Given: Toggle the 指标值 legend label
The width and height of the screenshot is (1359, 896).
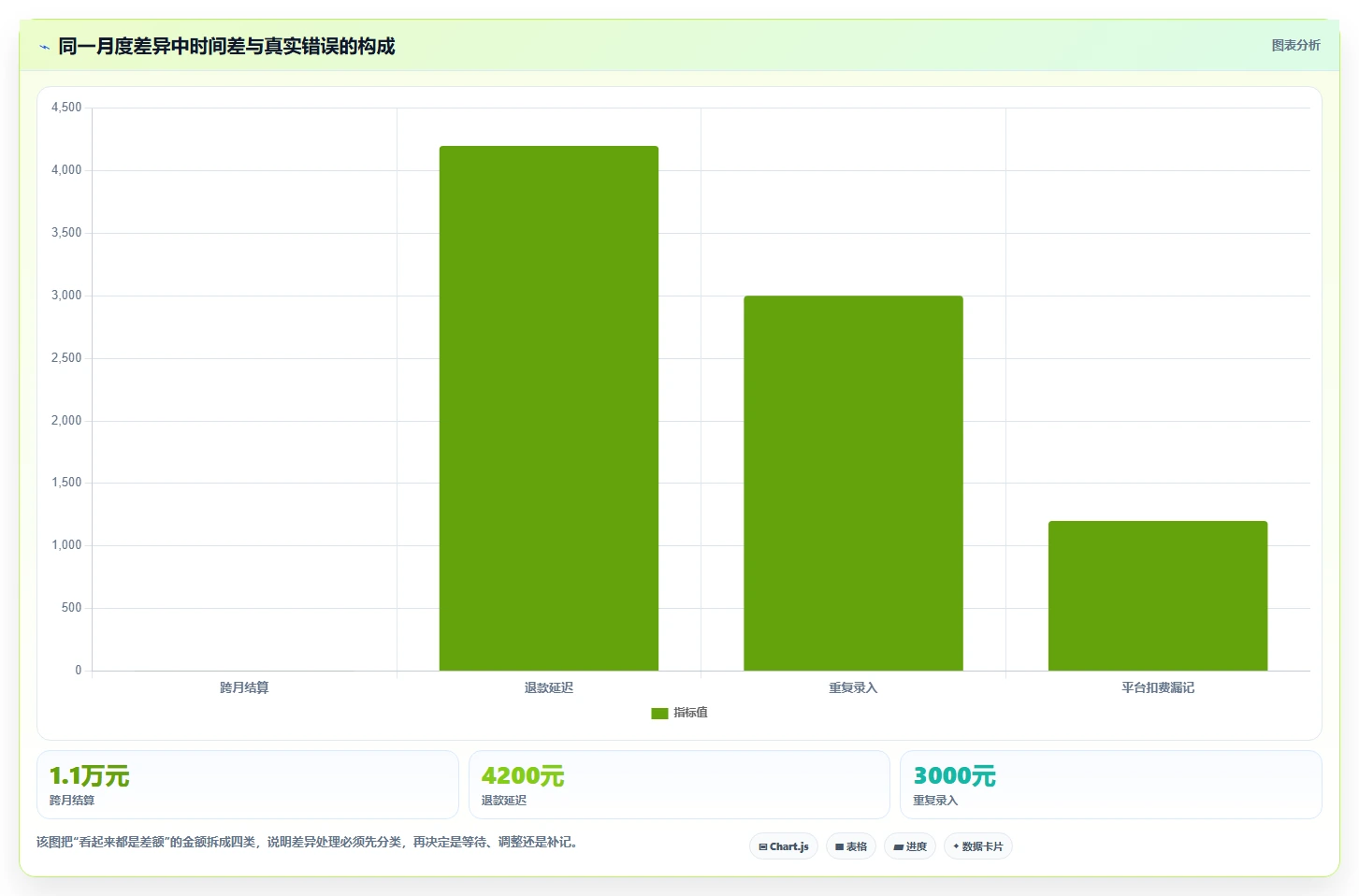Looking at the screenshot, I should tap(690, 713).
